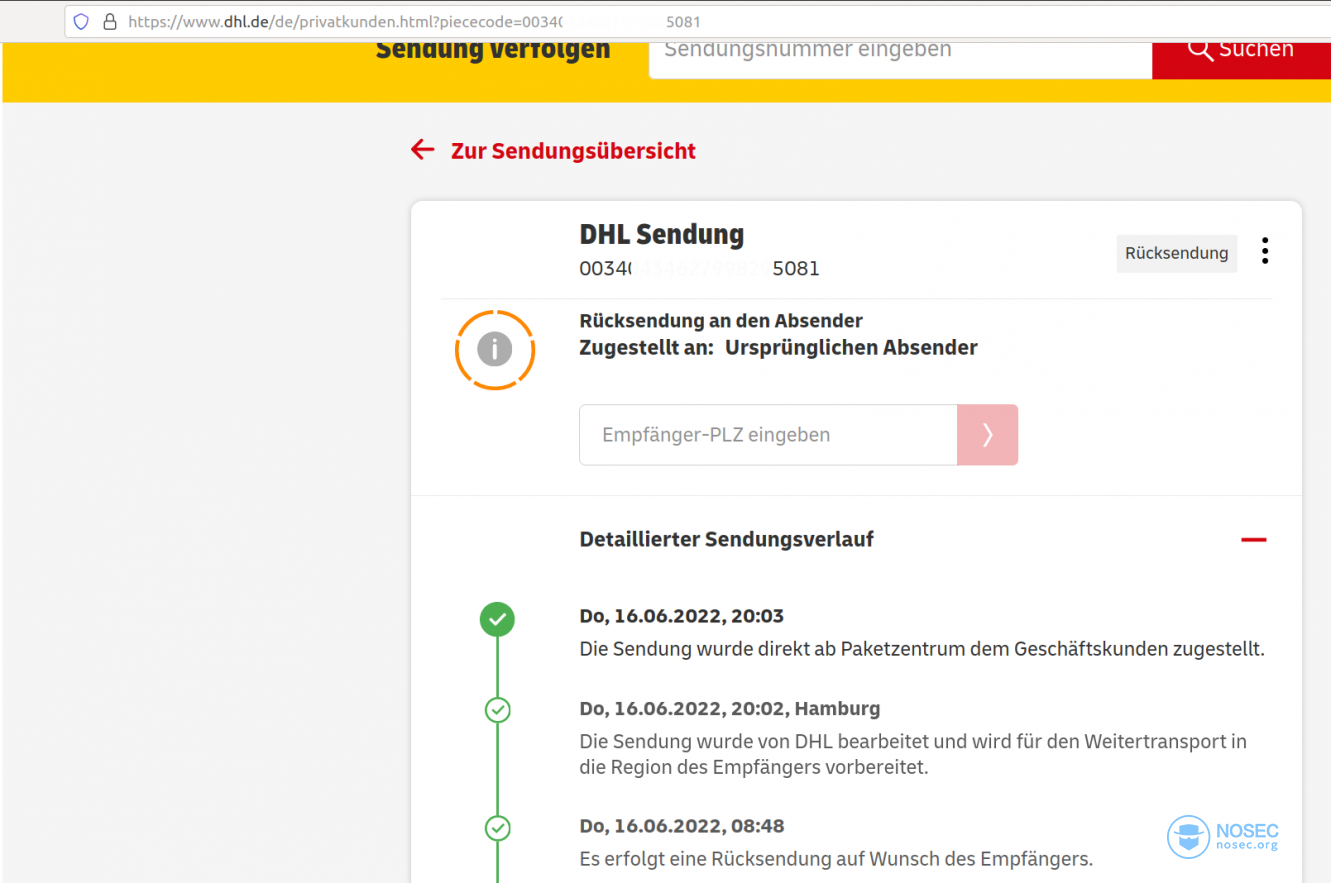Click the shield tracking protection icon in address bar
This screenshot has width=1331, height=883.
pyautogui.click(x=81, y=21)
